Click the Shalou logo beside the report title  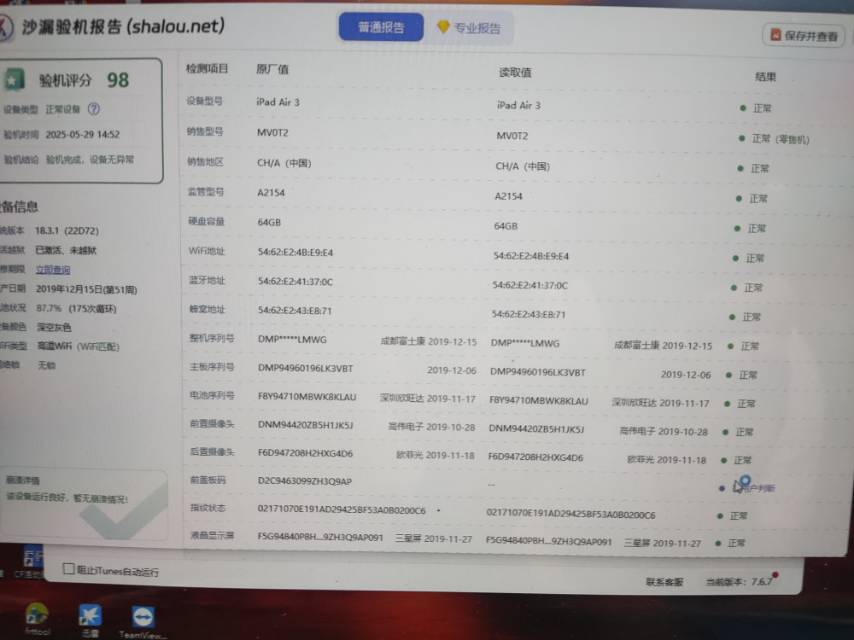point(5,27)
